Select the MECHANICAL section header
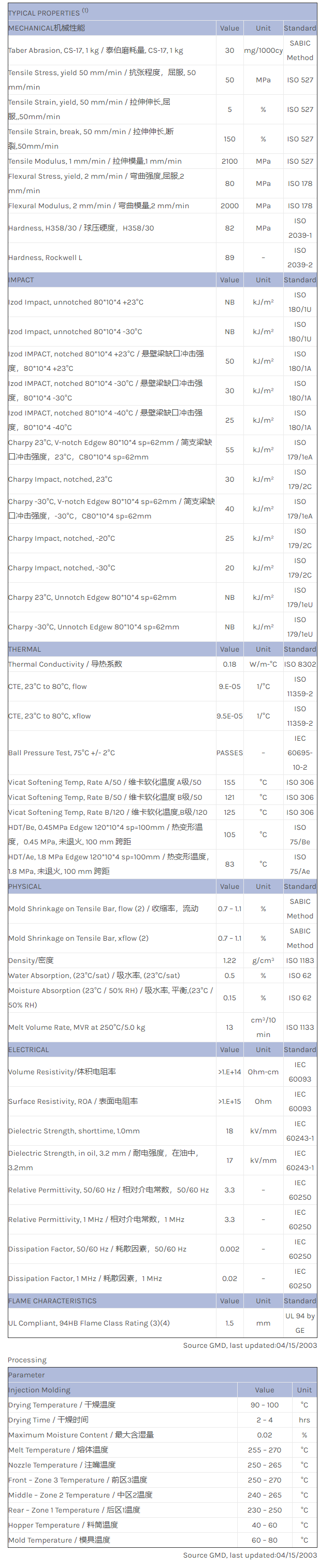 47,28
